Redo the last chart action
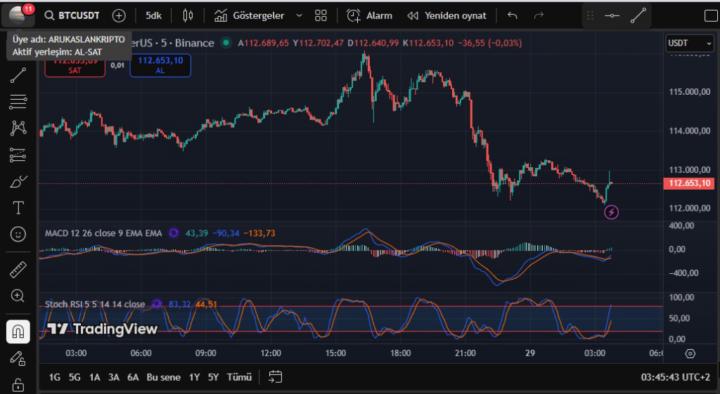 click(539, 16)
